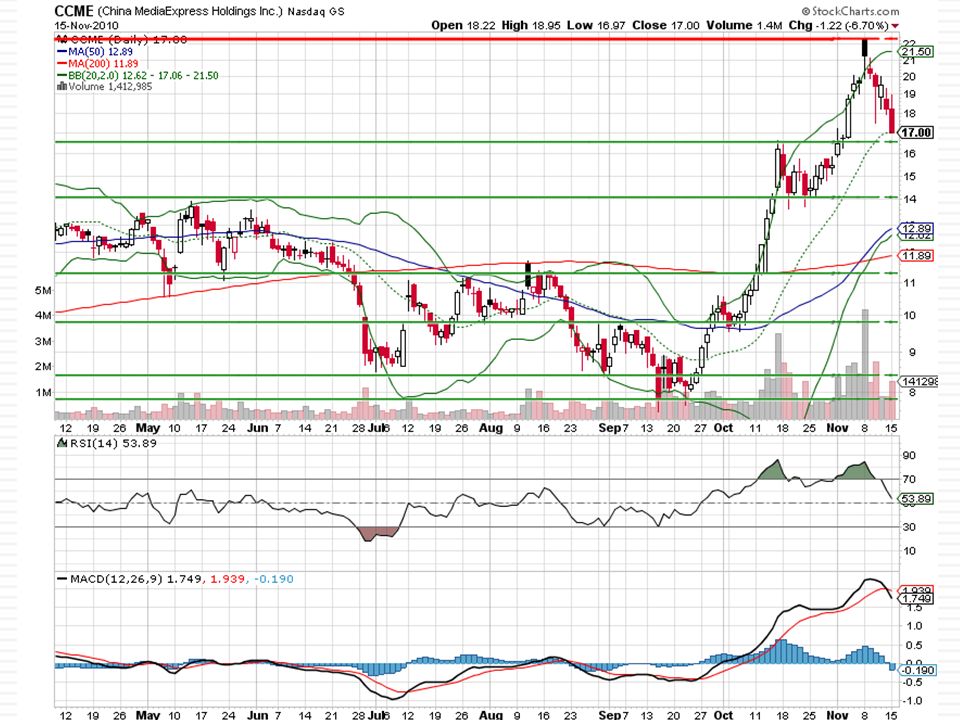Click the boxed 11.89 MA(200) tag on the price axis

(x=917, y=256)
